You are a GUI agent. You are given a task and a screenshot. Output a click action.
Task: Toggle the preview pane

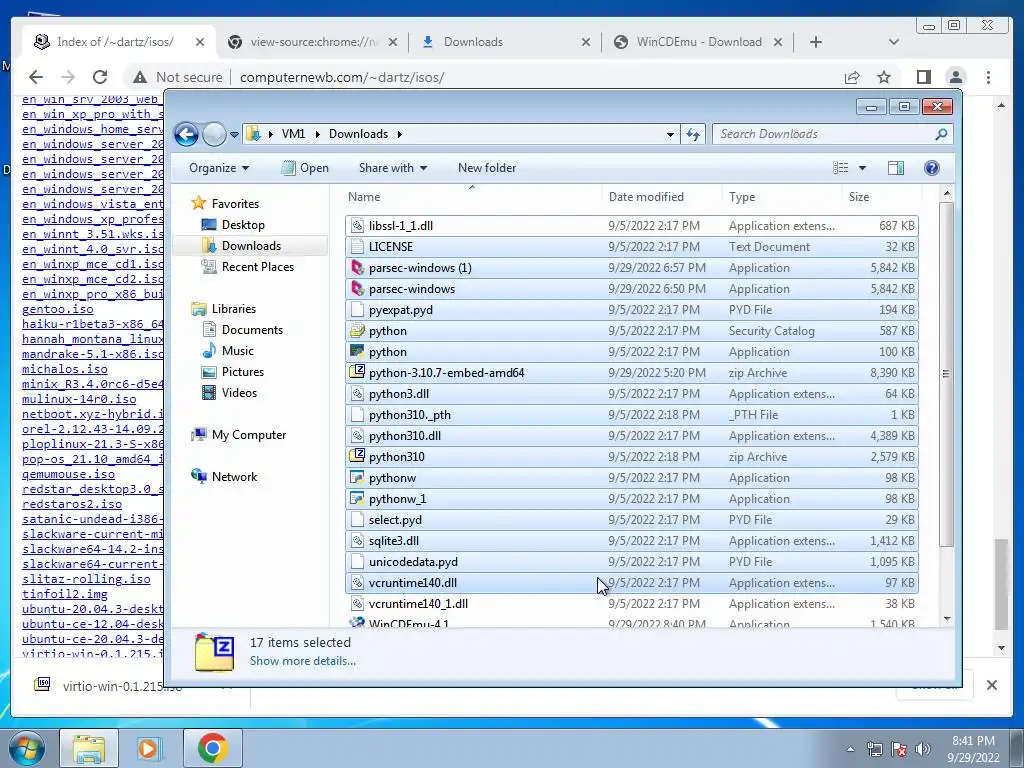(896, 168)
